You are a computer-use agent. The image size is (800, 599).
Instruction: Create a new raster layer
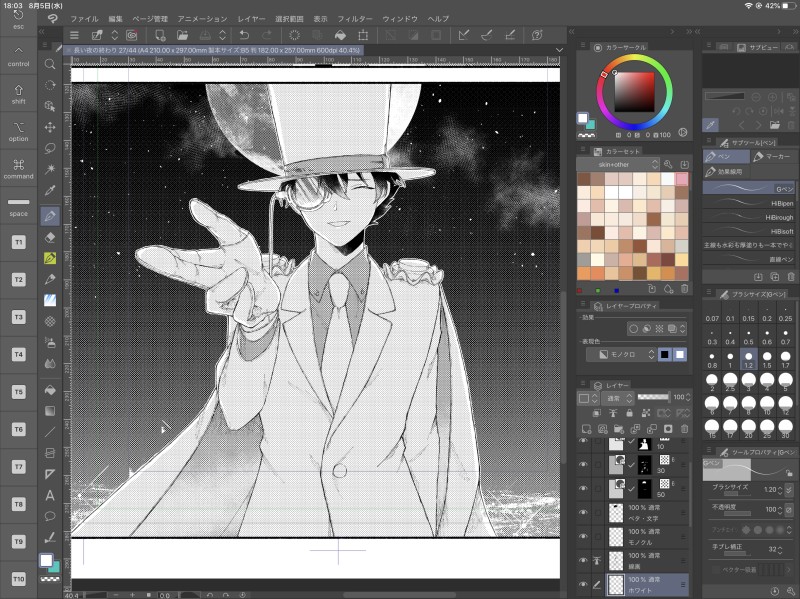tap(586, 429)
